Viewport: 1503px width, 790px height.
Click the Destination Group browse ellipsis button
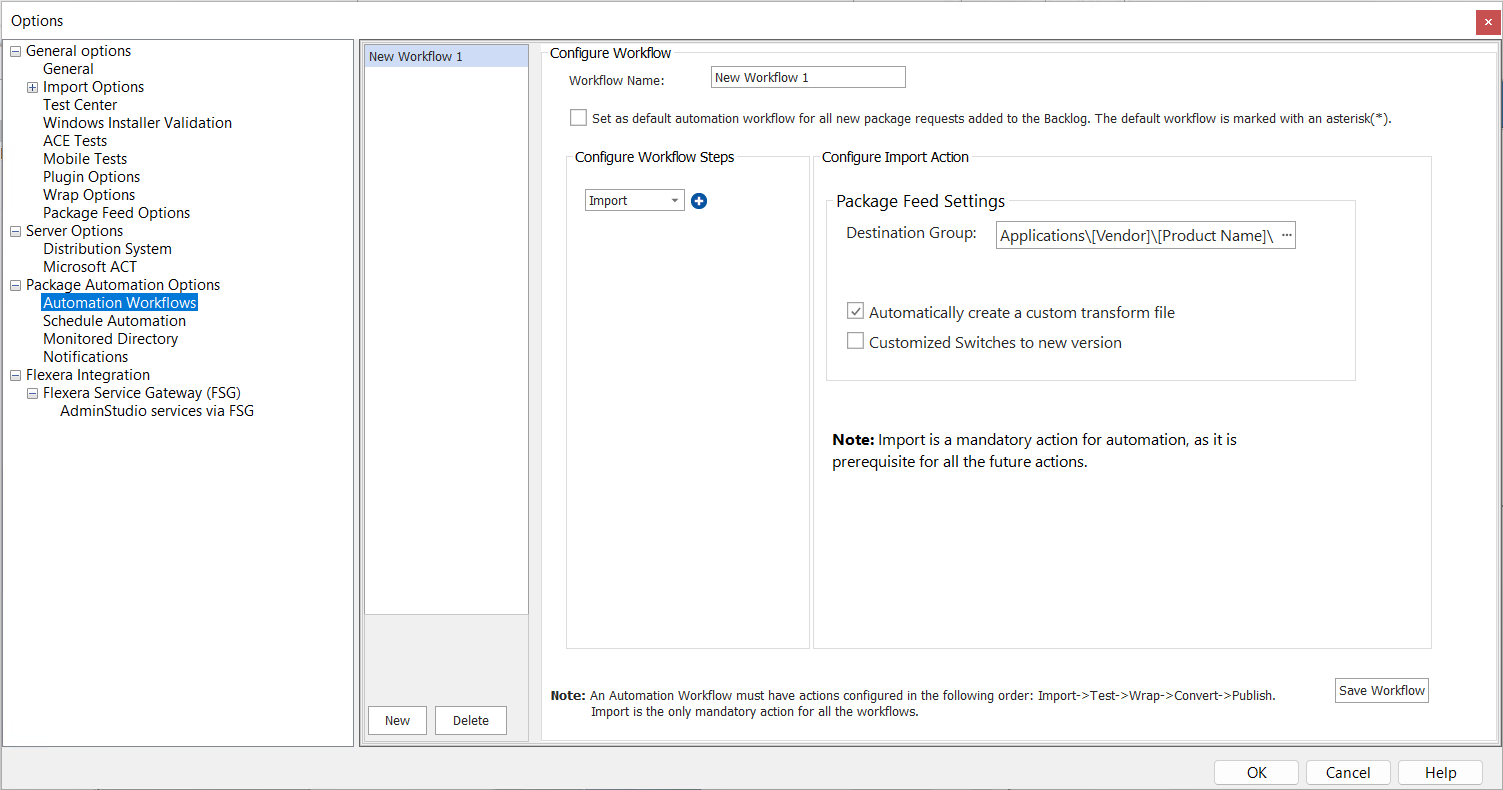pyautogui.click(x=1286, y=235)
